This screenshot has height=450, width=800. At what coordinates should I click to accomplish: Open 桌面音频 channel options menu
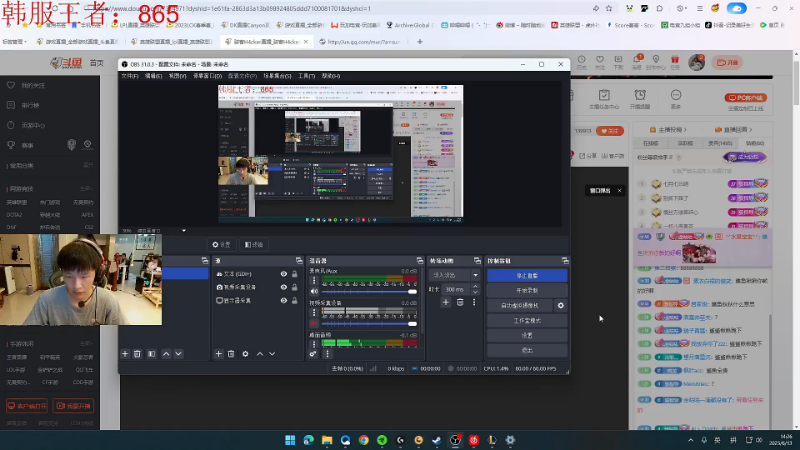(x=314, y=343)
